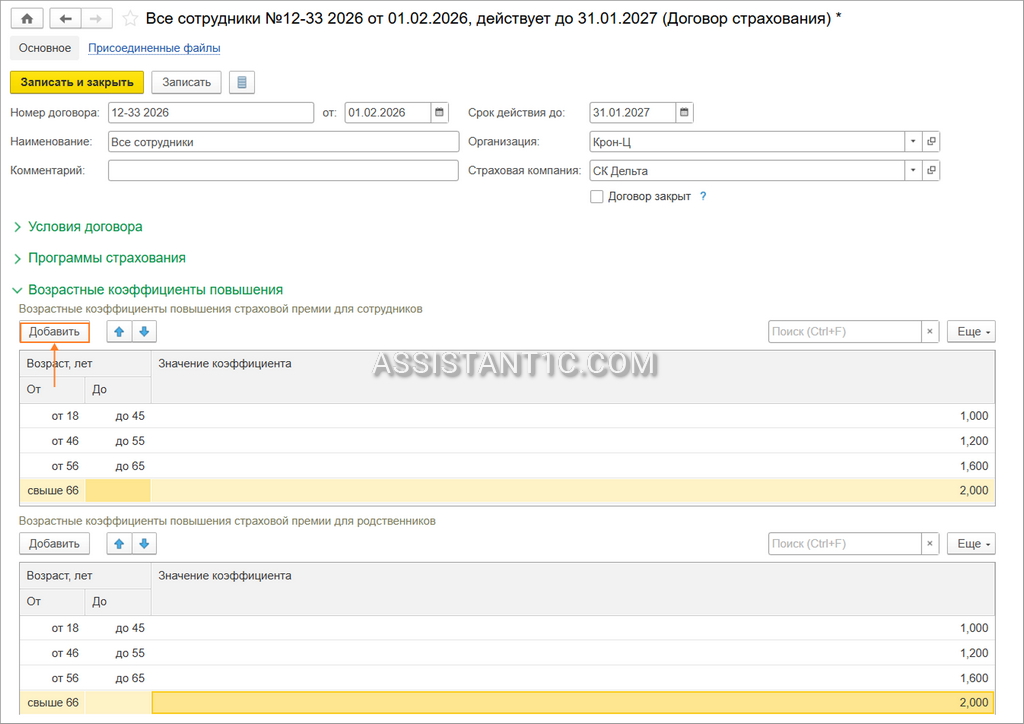Viewport: 1024px width, 724px height.
Task: Switch to the Основное tab
Action: [x=44, y=48]
